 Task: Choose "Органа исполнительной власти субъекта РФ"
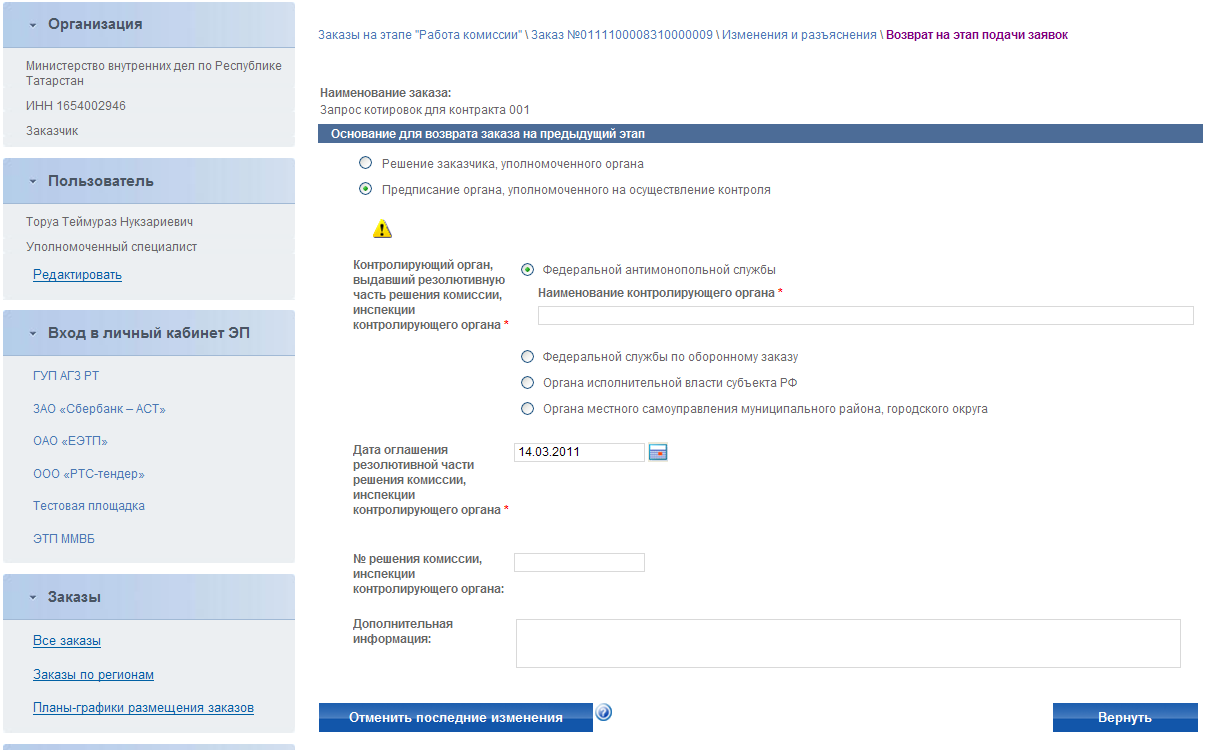527,382
